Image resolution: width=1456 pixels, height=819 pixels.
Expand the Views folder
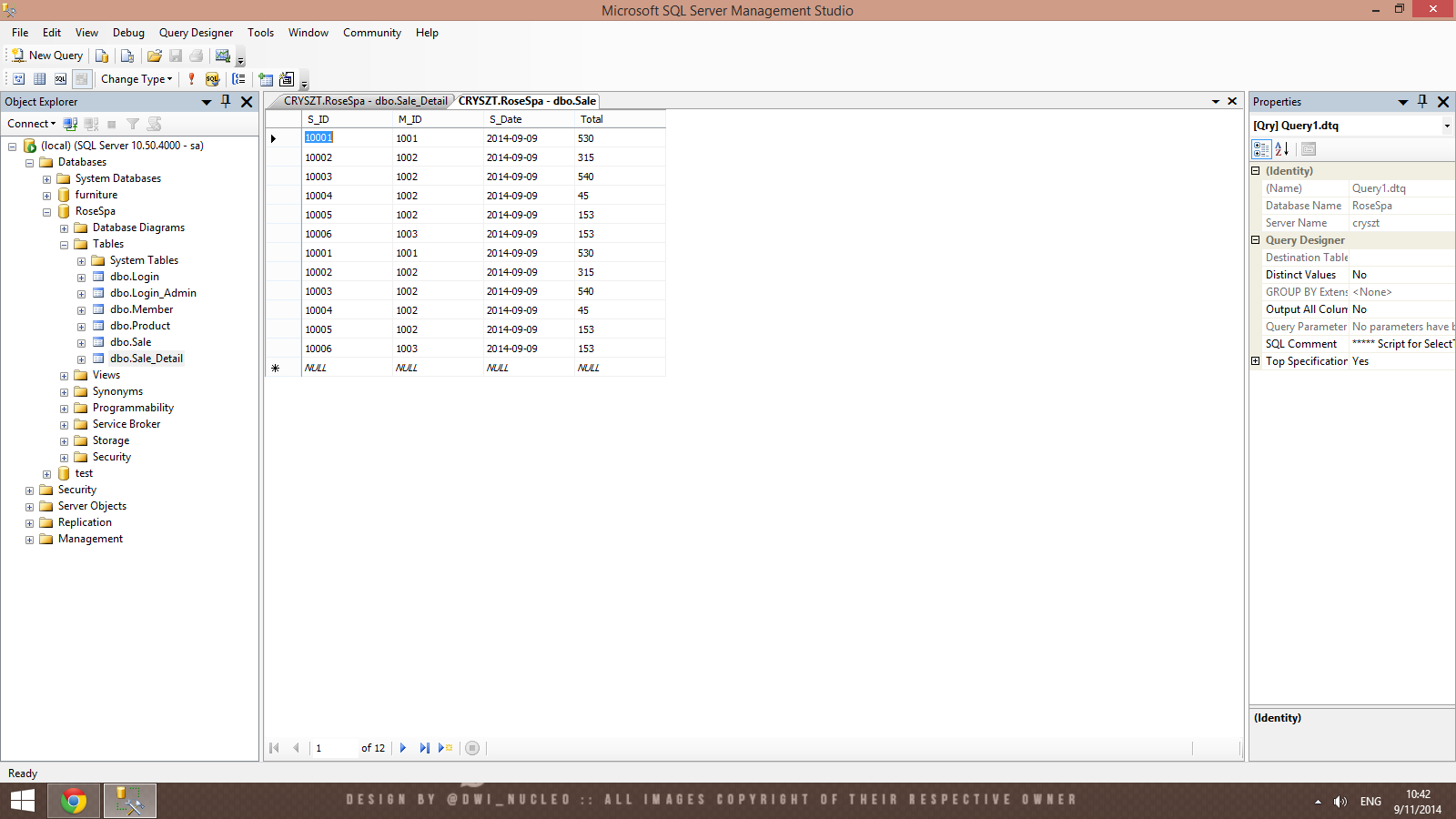[64, 376]
